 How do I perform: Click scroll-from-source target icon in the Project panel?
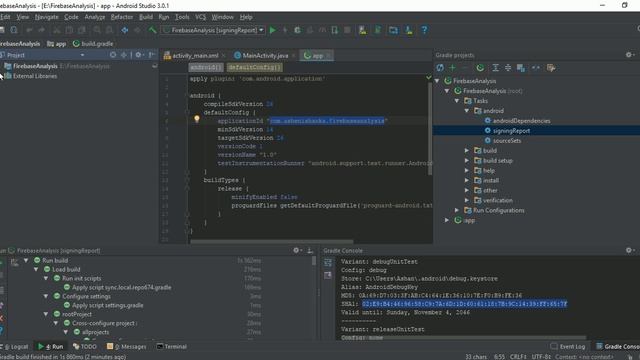[x=113, y=55]
